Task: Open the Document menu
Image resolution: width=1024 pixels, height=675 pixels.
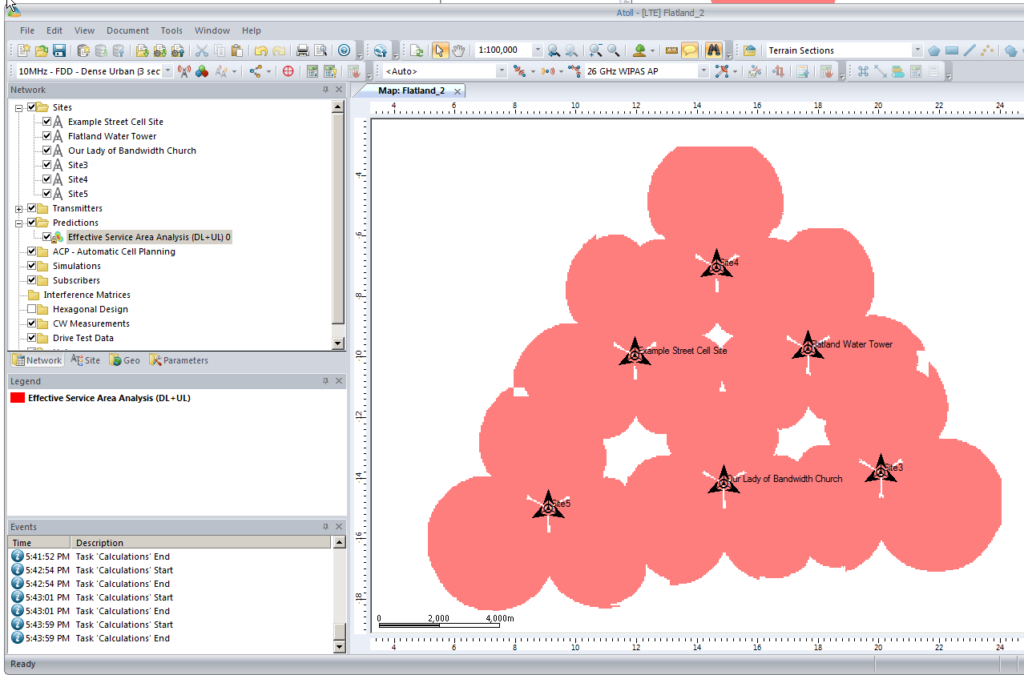Action: [127, 30]
